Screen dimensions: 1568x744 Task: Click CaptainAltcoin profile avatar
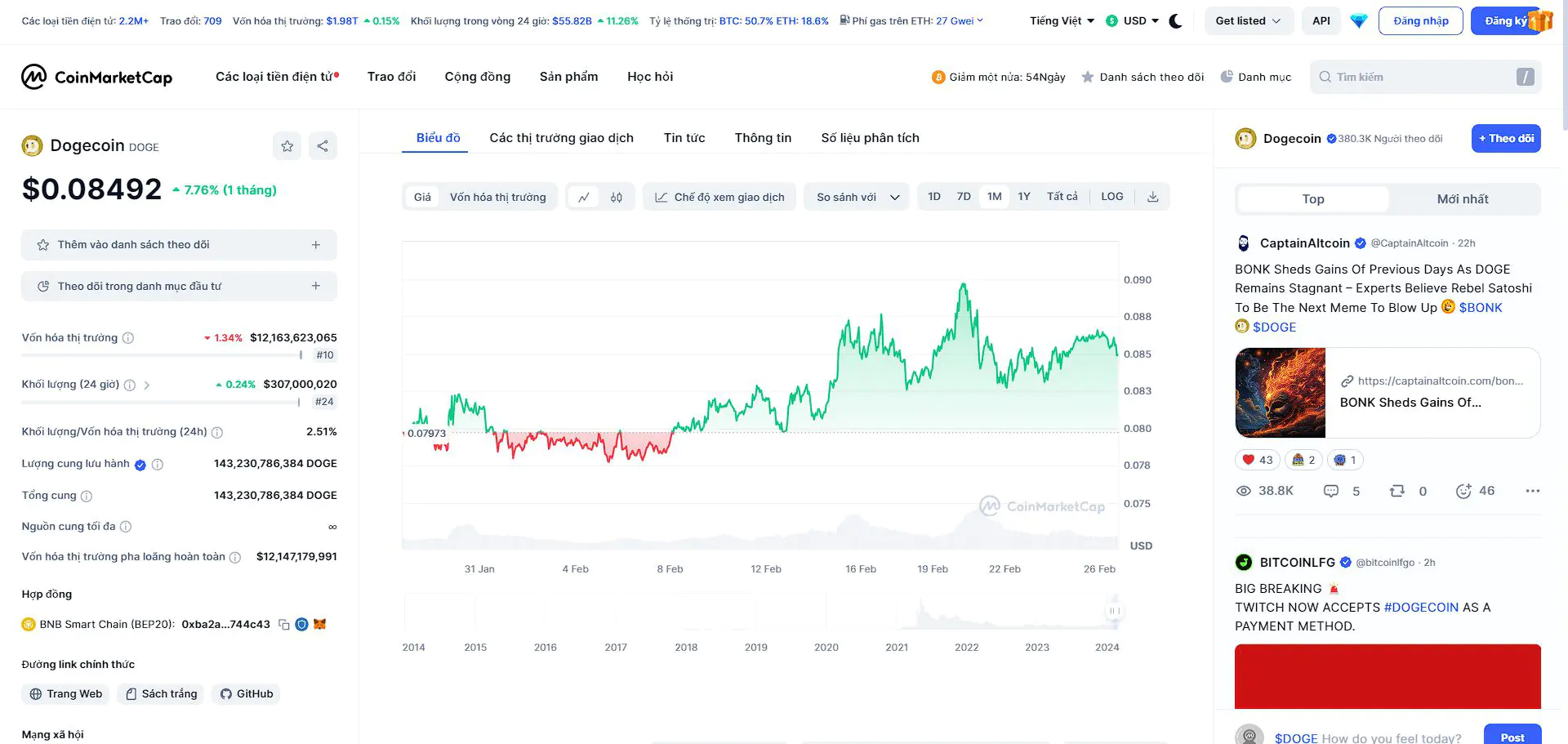point(1244,243)
